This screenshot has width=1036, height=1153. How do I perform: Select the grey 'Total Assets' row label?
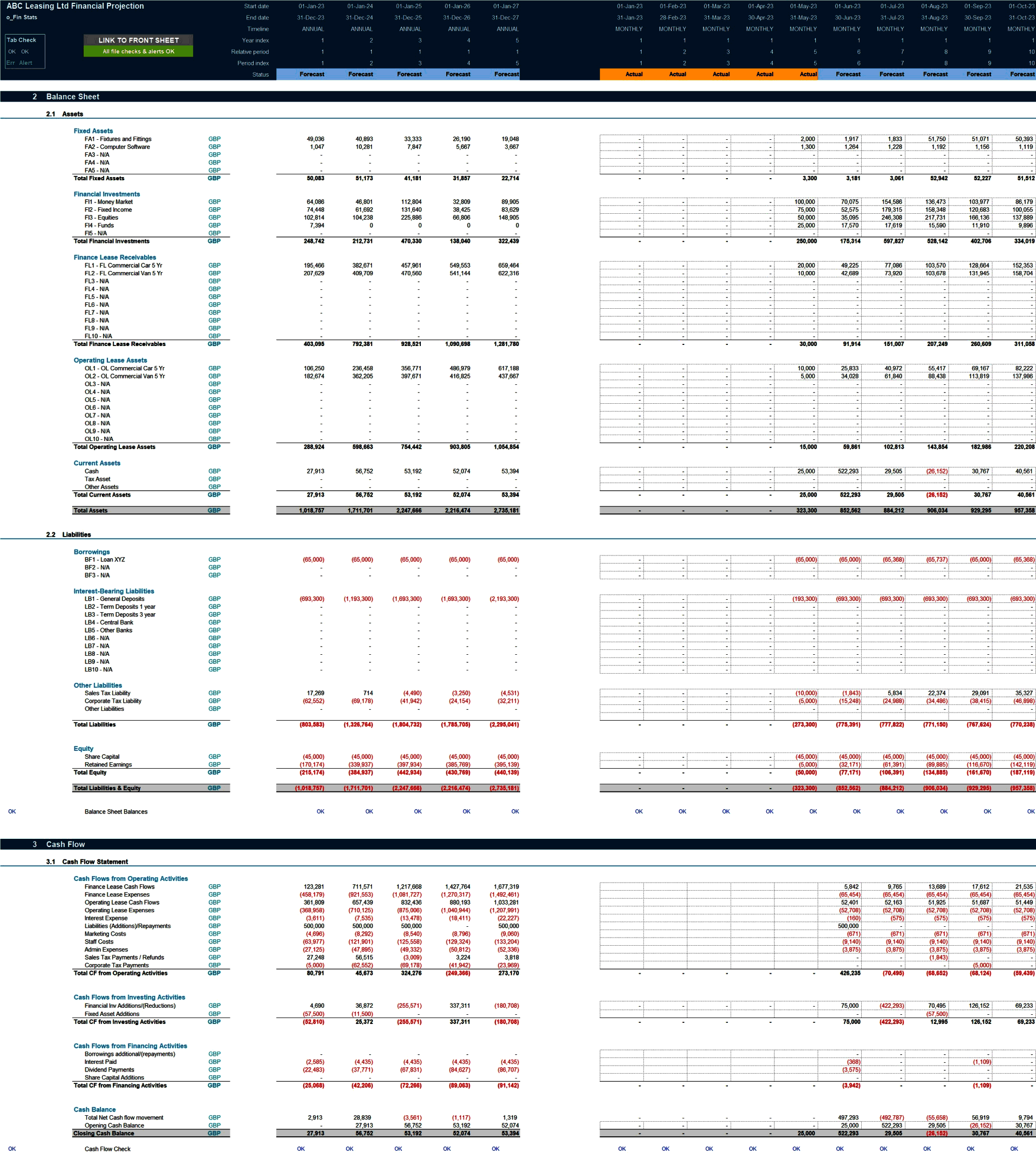pos(91,510)
